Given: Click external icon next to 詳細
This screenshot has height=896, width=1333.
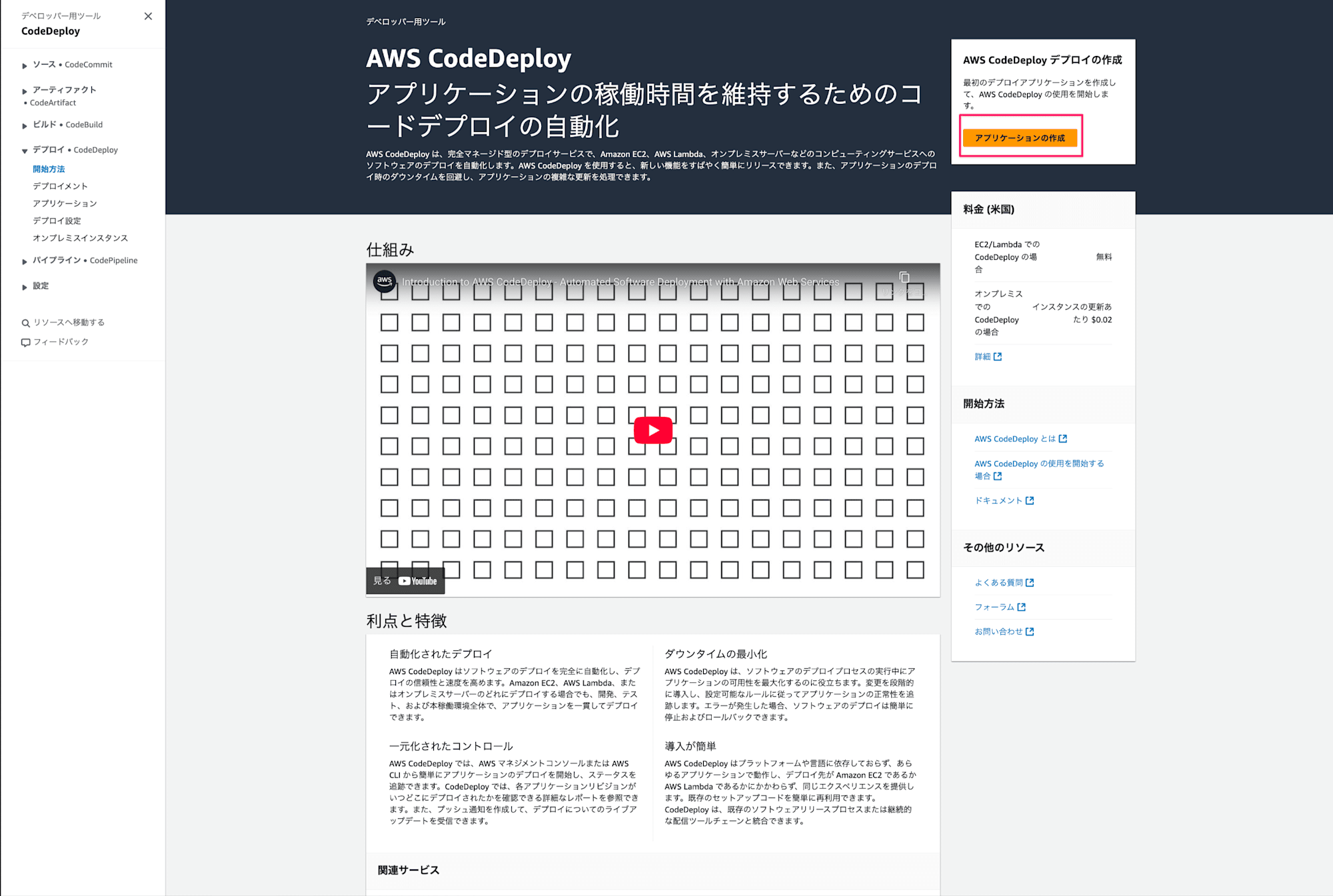Looking at the screenshot, I should 998,357.
